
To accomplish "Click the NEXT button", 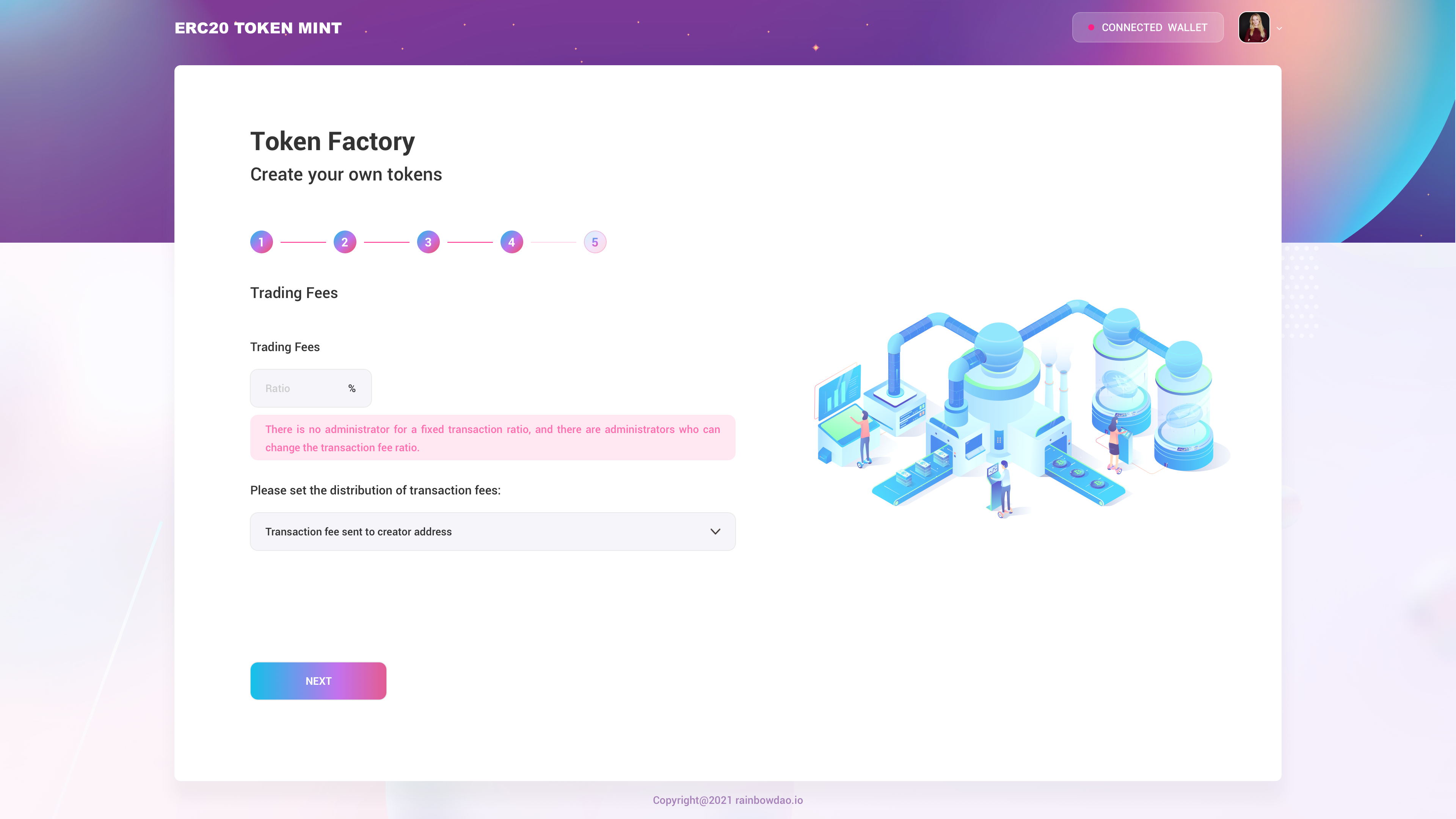I will click(318, 681).
